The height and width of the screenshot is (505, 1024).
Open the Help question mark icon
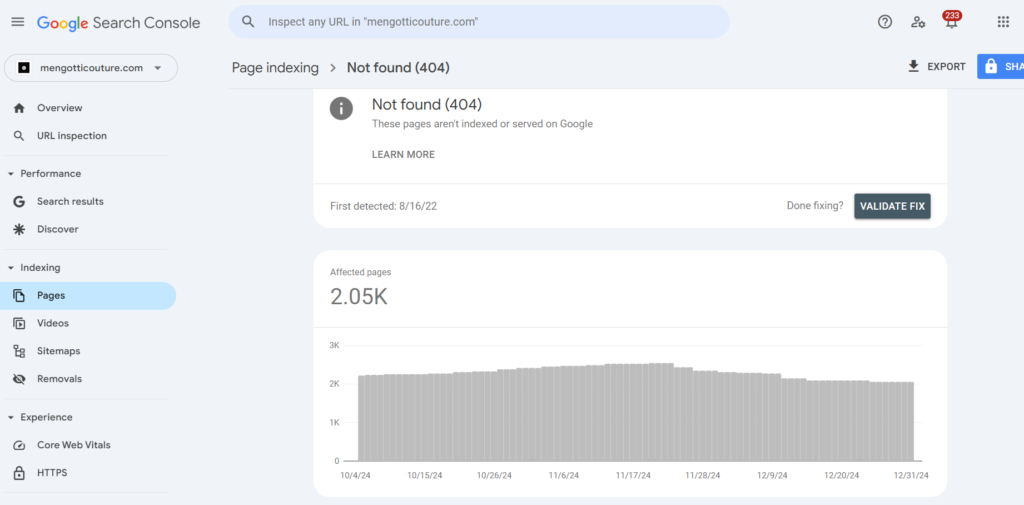pyautogui.click(x=885, y=22)
